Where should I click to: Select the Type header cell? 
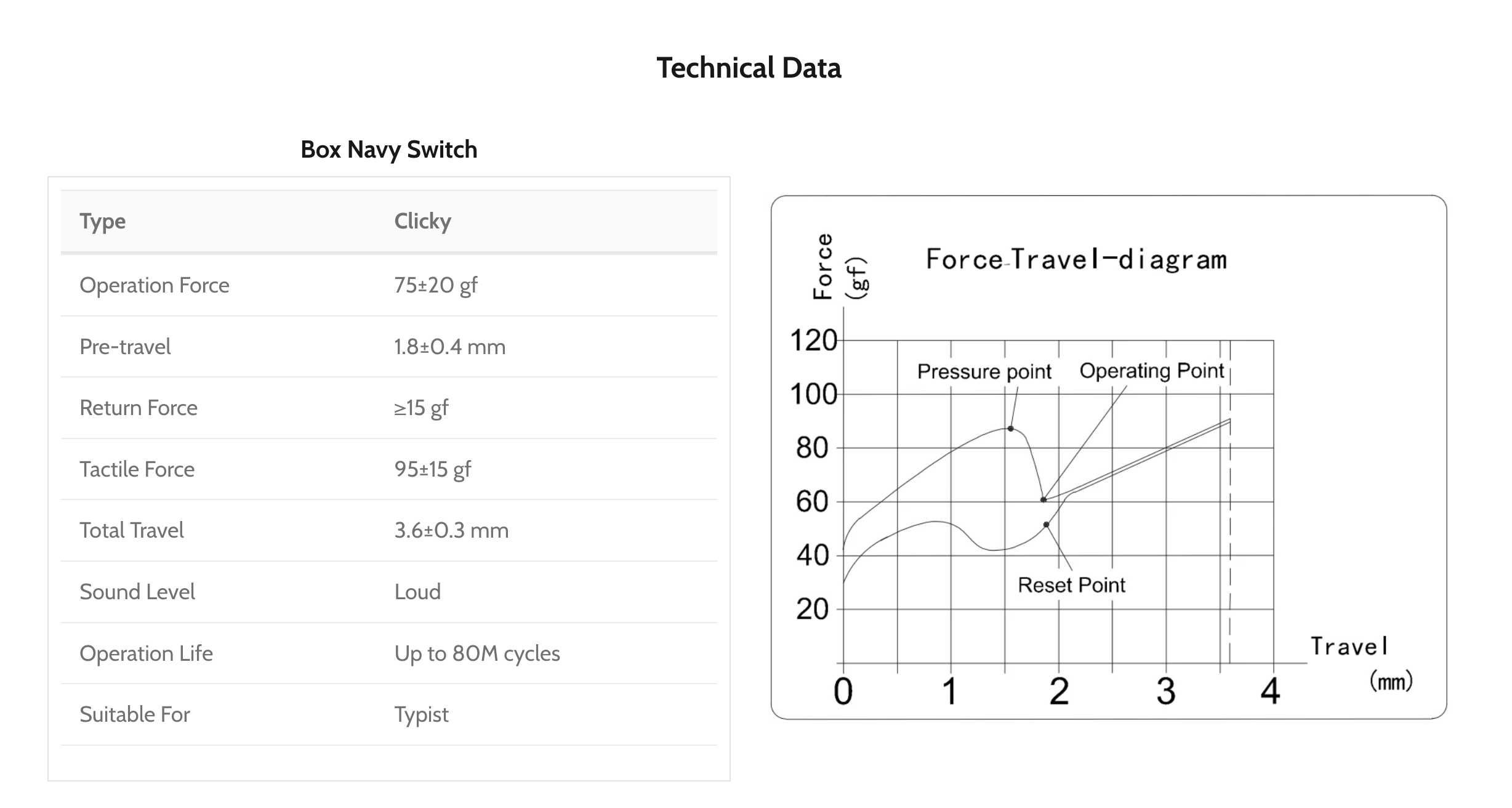coord(103,221)
